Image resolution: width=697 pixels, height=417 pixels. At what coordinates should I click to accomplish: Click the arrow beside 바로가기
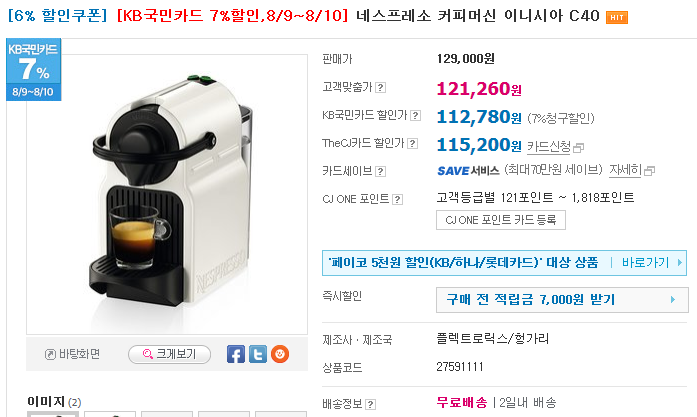pos(679,263)
